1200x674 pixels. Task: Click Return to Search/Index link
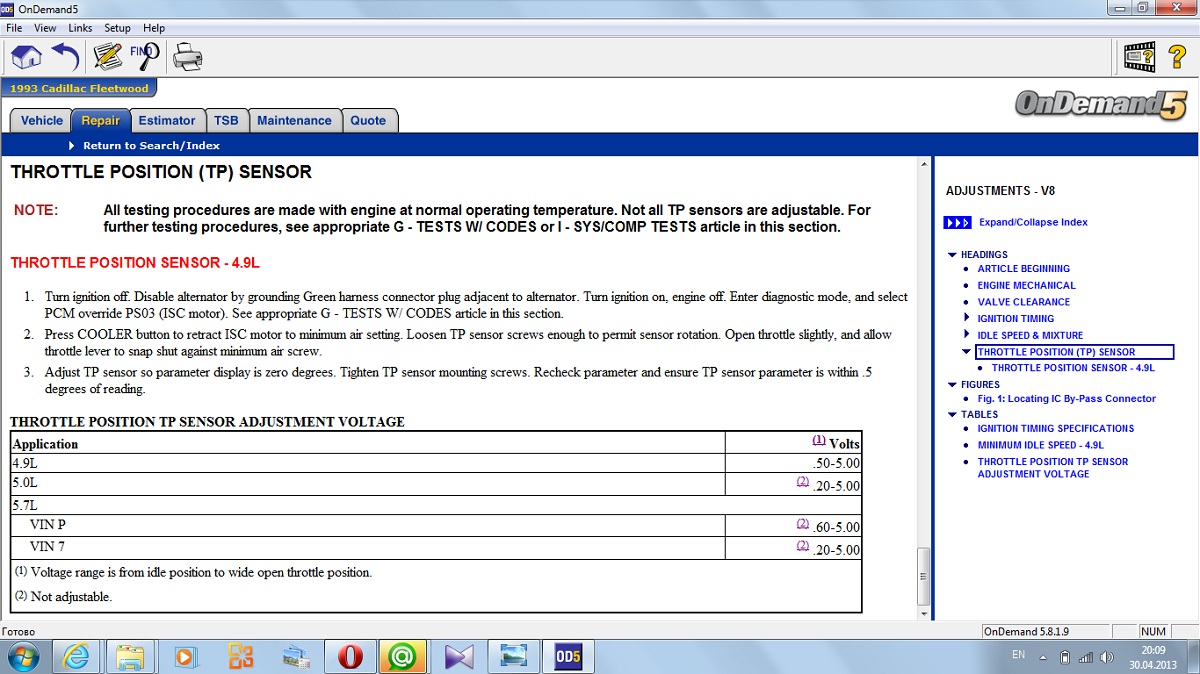click(151, 146)
